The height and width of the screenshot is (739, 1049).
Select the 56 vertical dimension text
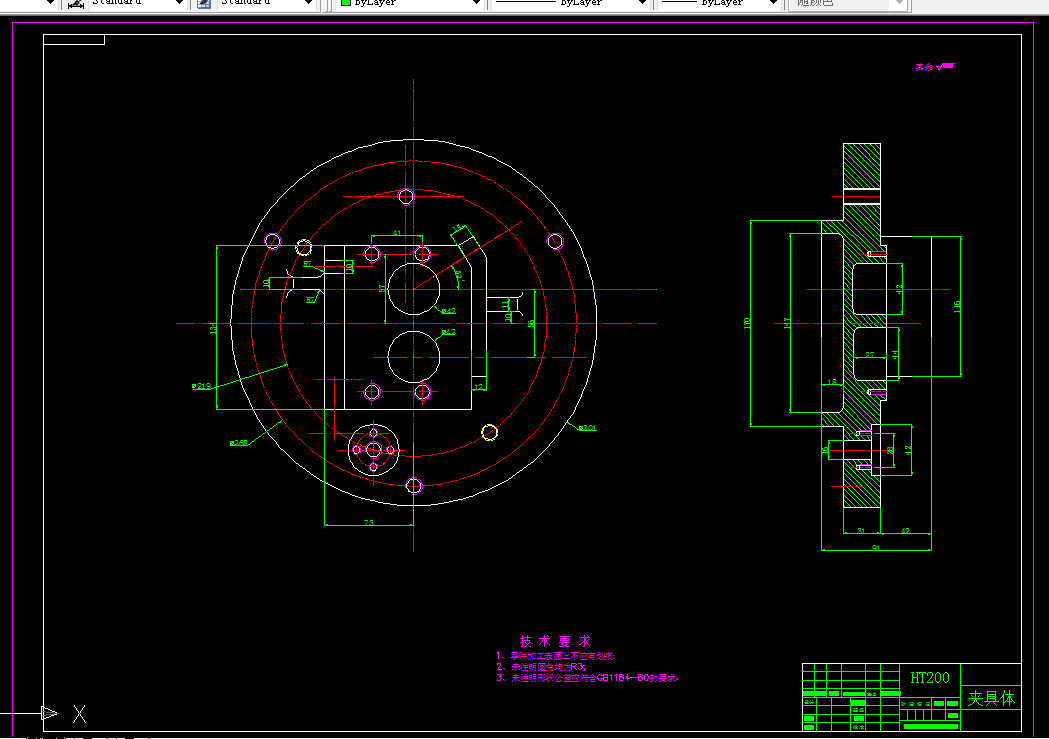(x=531, y=323)
